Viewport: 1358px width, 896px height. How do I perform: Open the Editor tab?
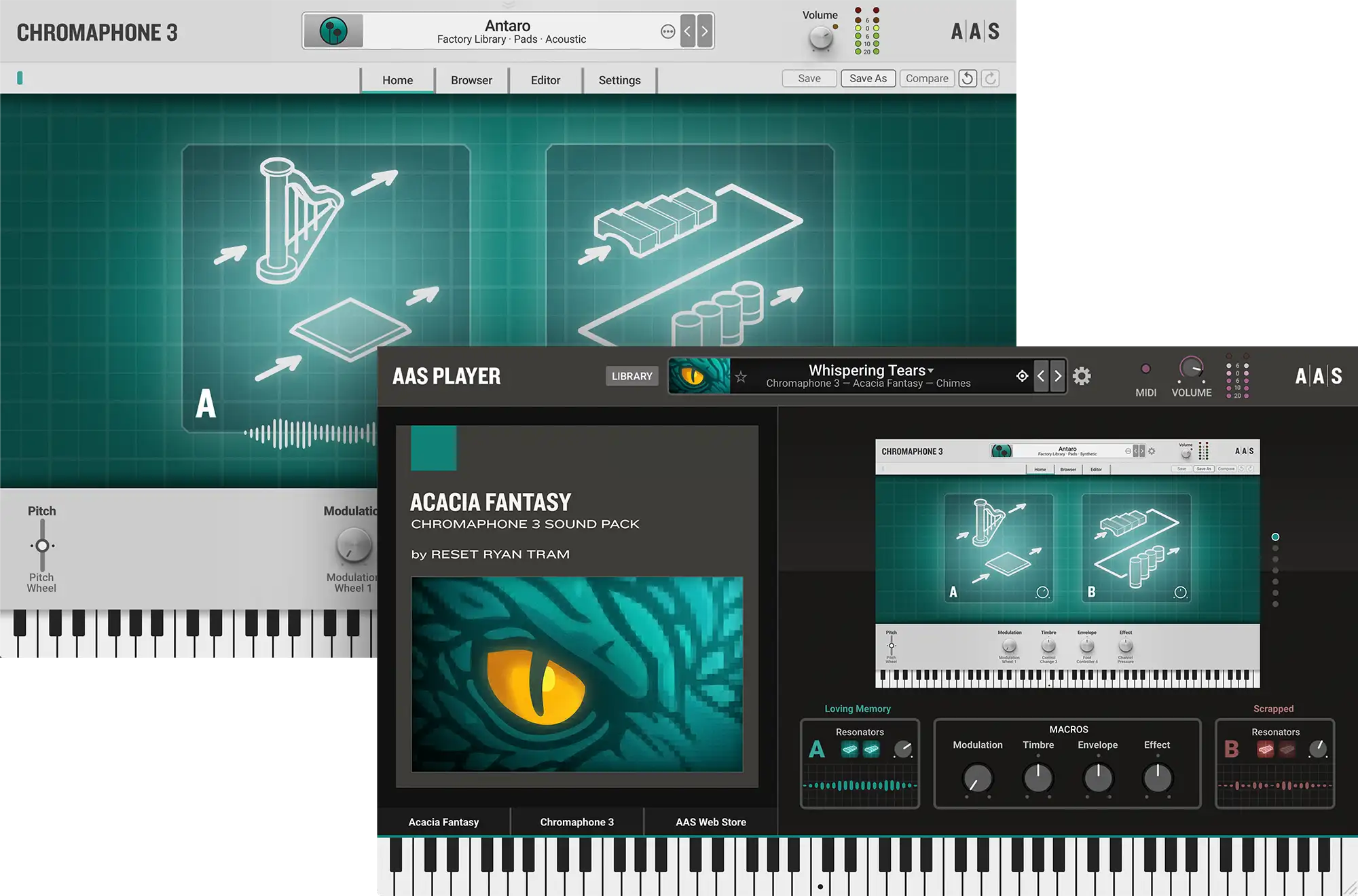pyautogui.click(x=545, y=80)
